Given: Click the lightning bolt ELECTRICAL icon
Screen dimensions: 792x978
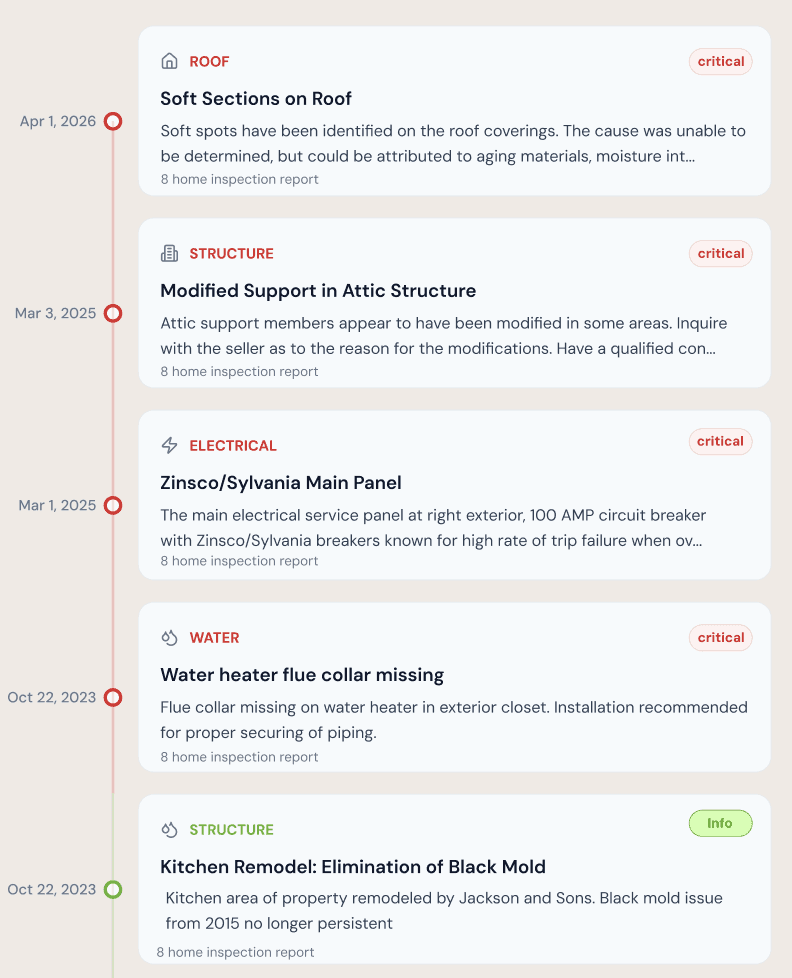Looking at the screenshot, I should tap(169, 445).
